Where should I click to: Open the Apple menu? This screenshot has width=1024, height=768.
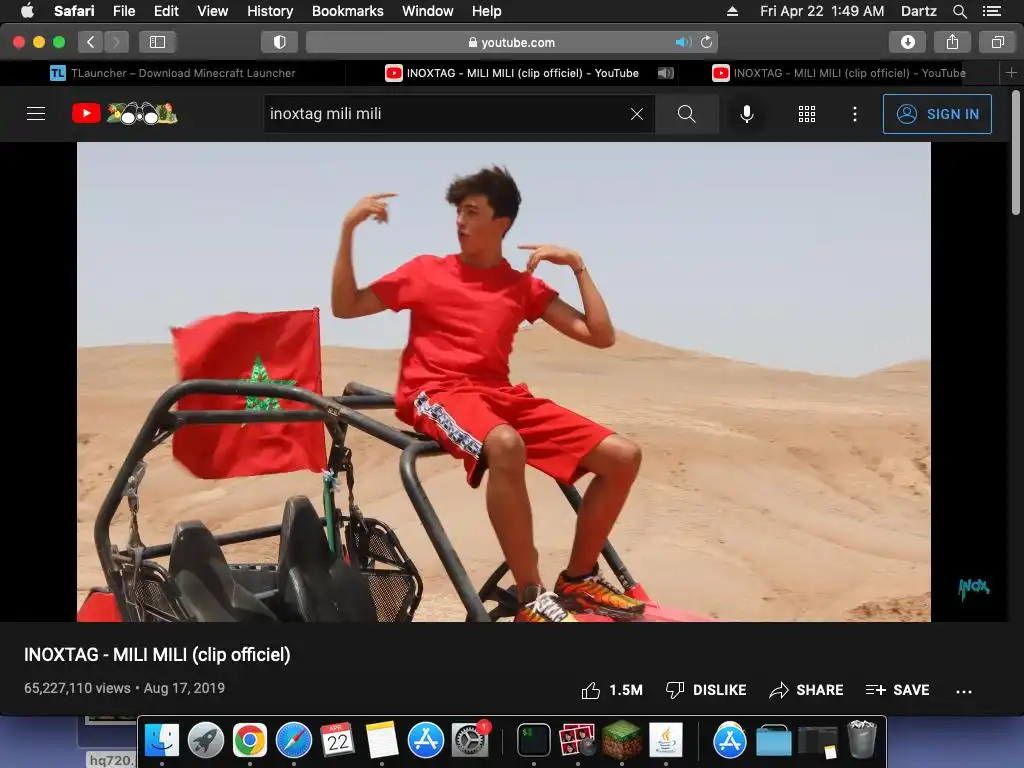pyautogui.click(x=27, y=11)
